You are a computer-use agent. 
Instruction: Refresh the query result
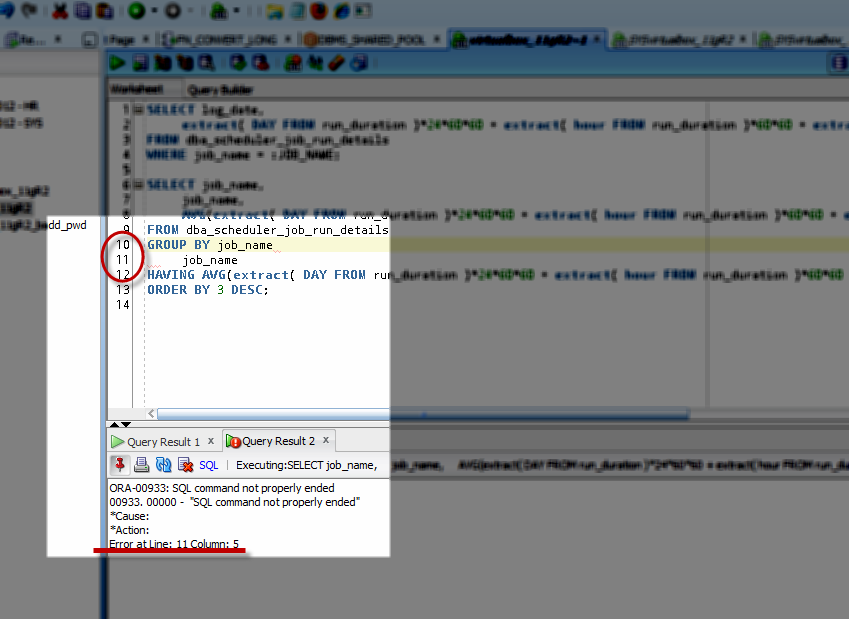pos(163,465)
